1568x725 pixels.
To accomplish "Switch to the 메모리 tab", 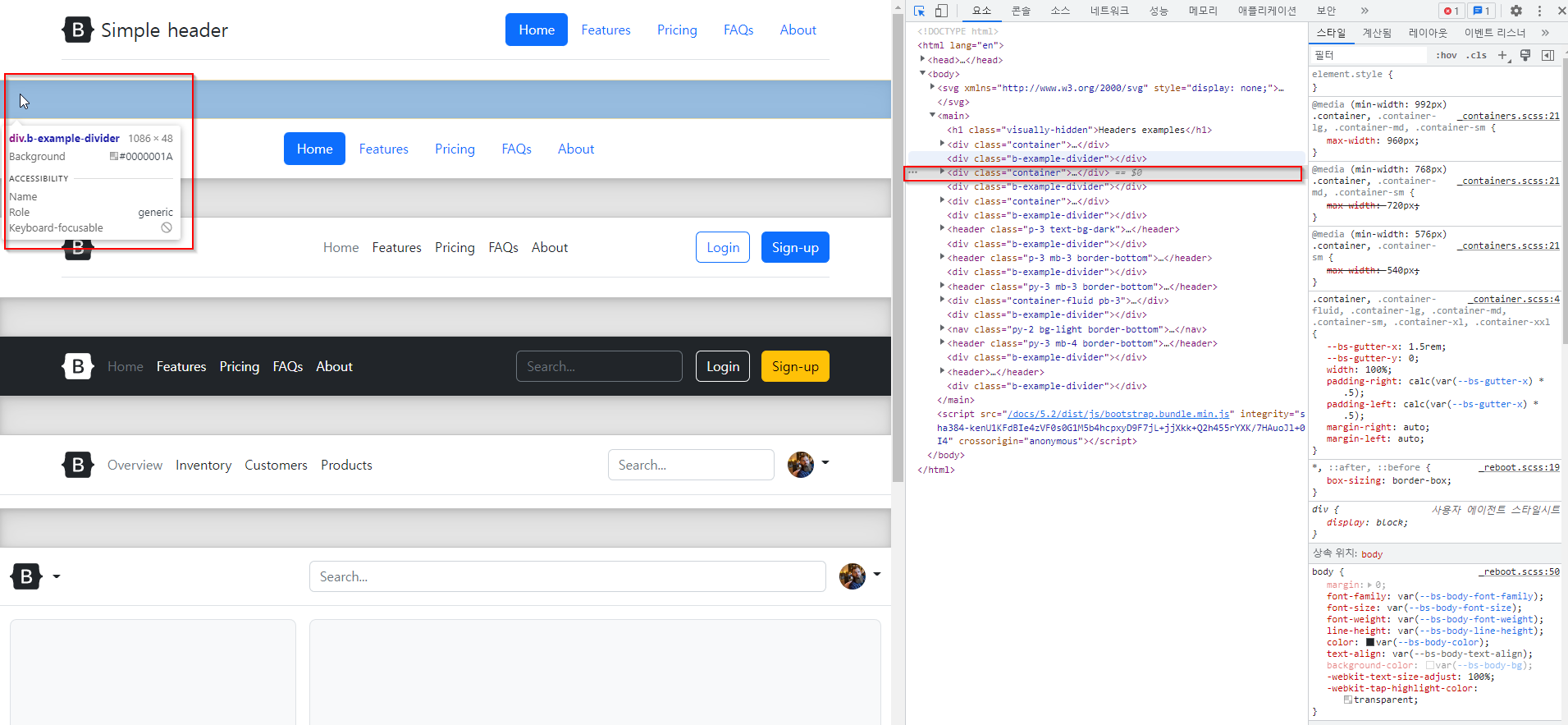I will tap(1203, 11).
